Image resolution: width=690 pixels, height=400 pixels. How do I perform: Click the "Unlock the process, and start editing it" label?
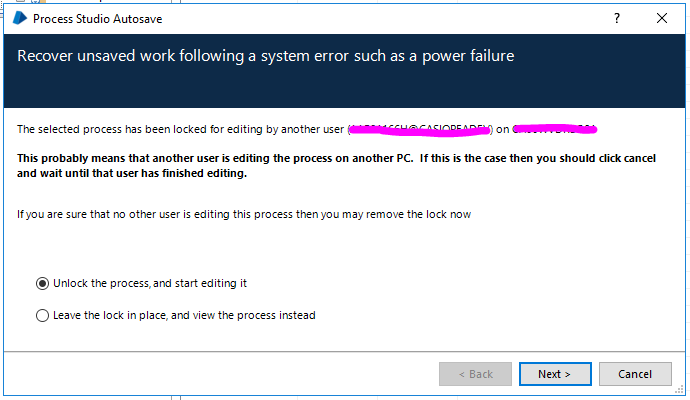(150, 283)
